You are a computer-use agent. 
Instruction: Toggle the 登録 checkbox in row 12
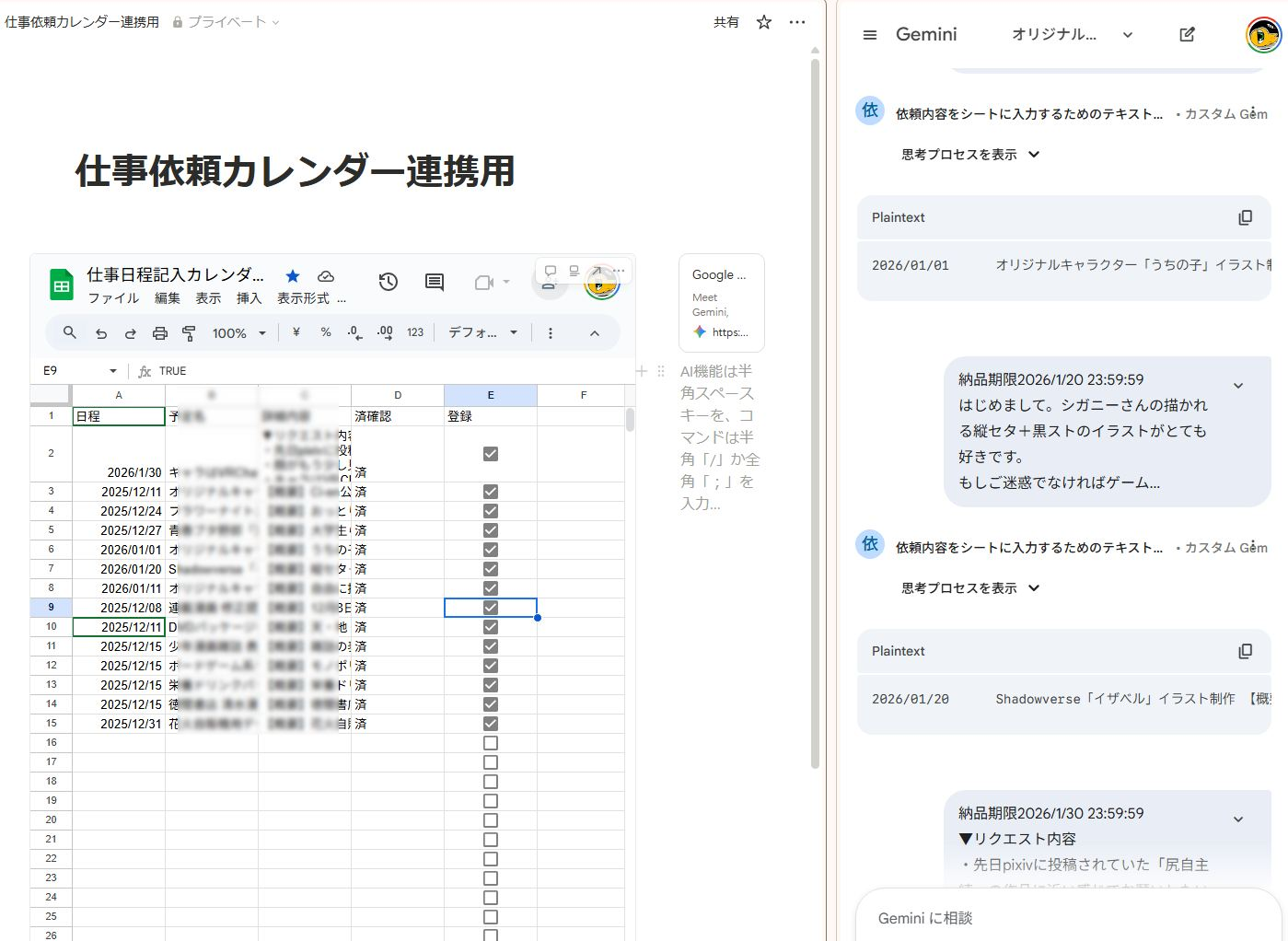tap(491, 666)
